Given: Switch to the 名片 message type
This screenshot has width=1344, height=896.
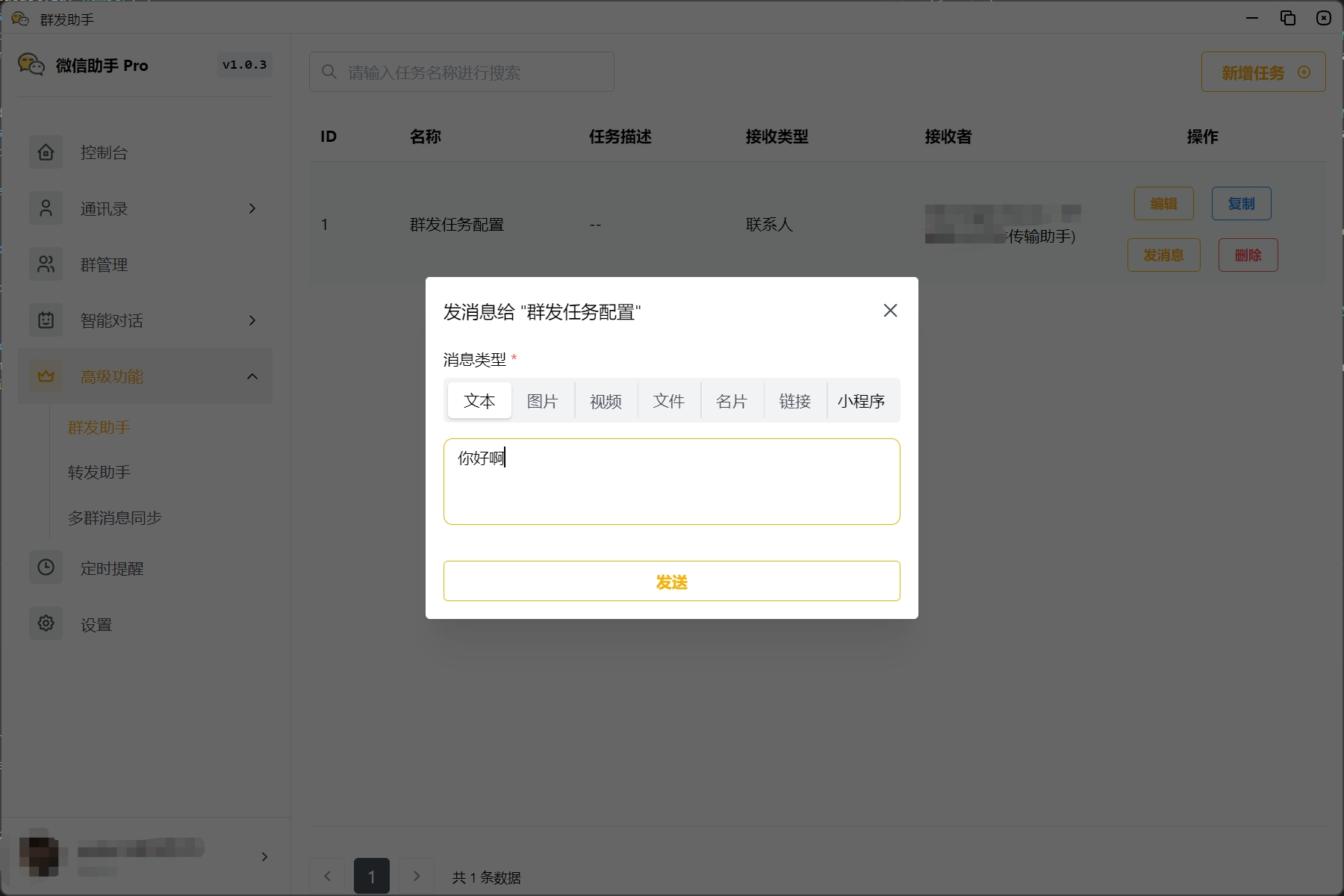Looking at the screenshot, I should tap(732, 401).
